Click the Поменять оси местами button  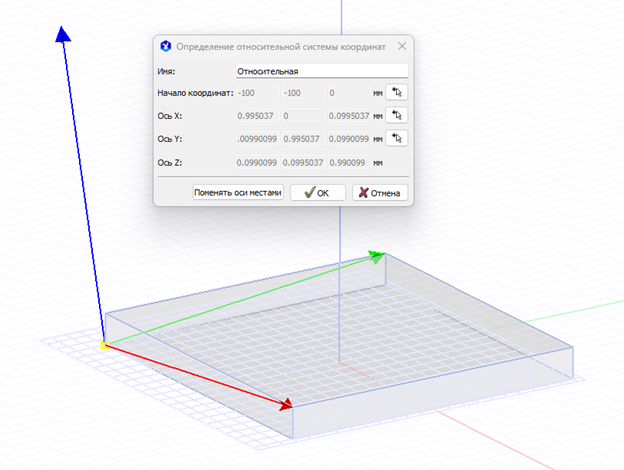tap(238, 193)
